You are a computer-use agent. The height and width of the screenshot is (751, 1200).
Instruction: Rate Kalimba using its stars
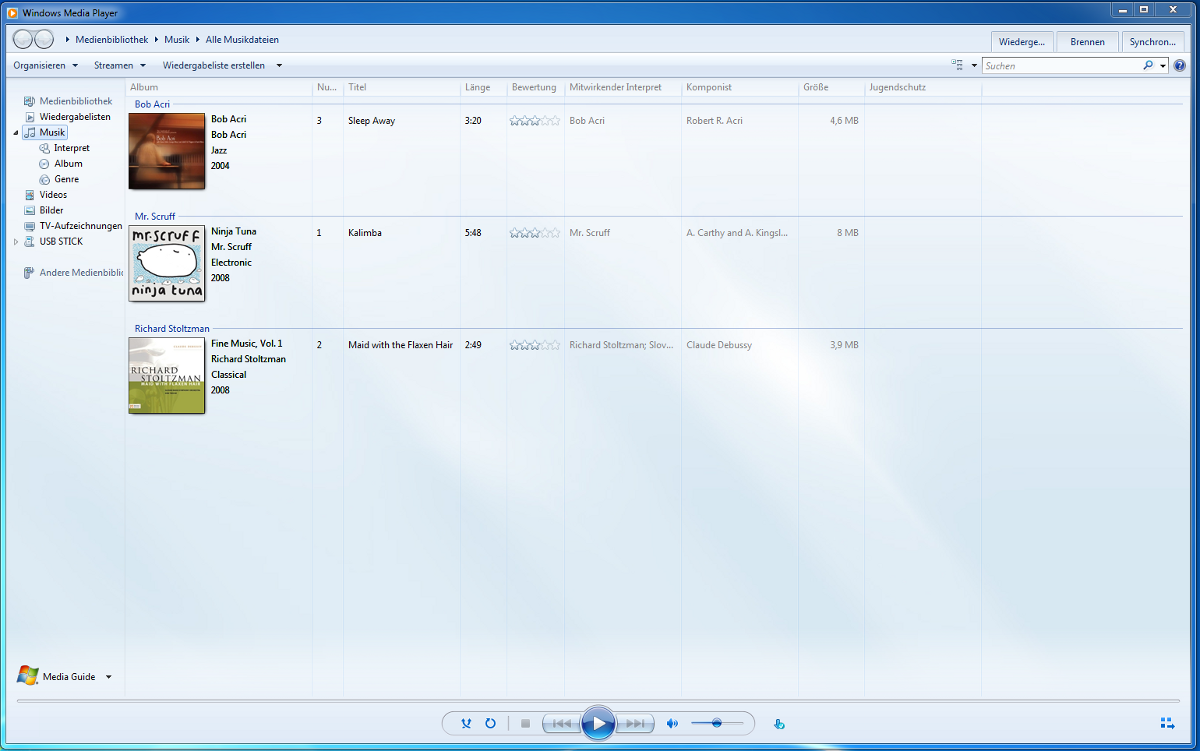click(534, 233)
